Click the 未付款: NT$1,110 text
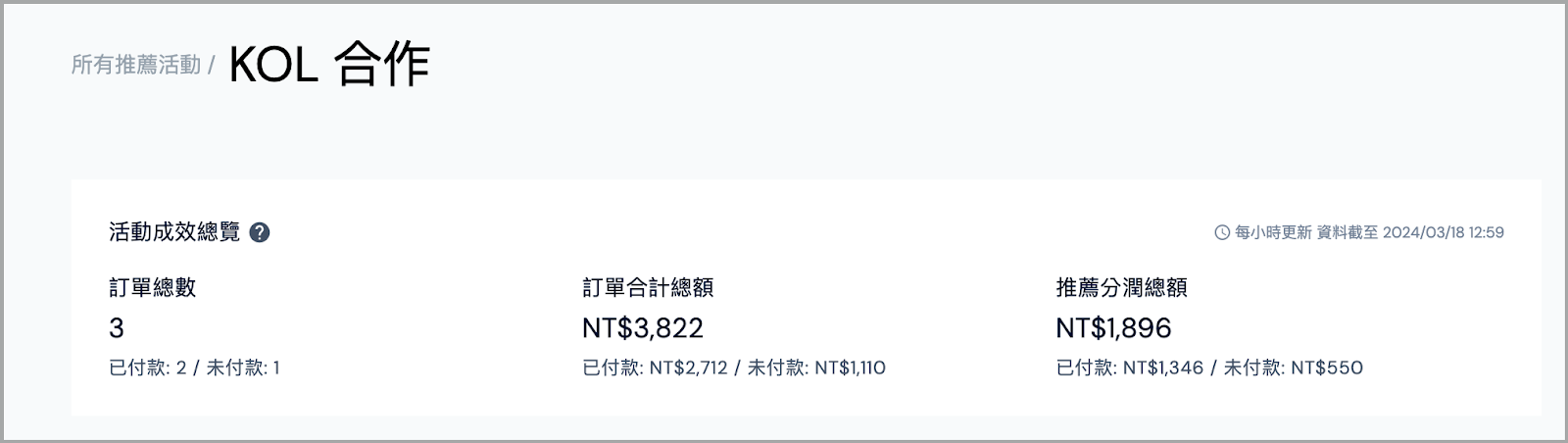 coord(816,368)
